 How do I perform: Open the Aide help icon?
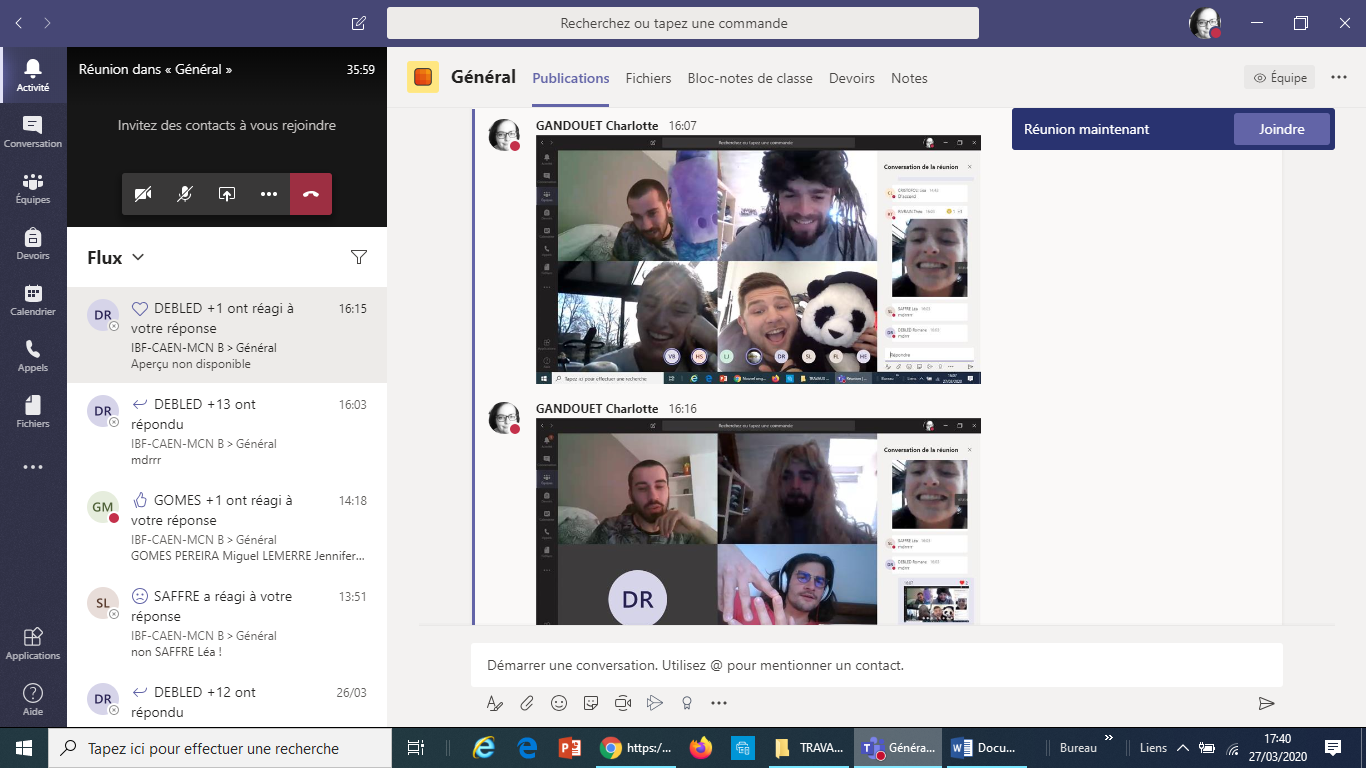(33, 699)
